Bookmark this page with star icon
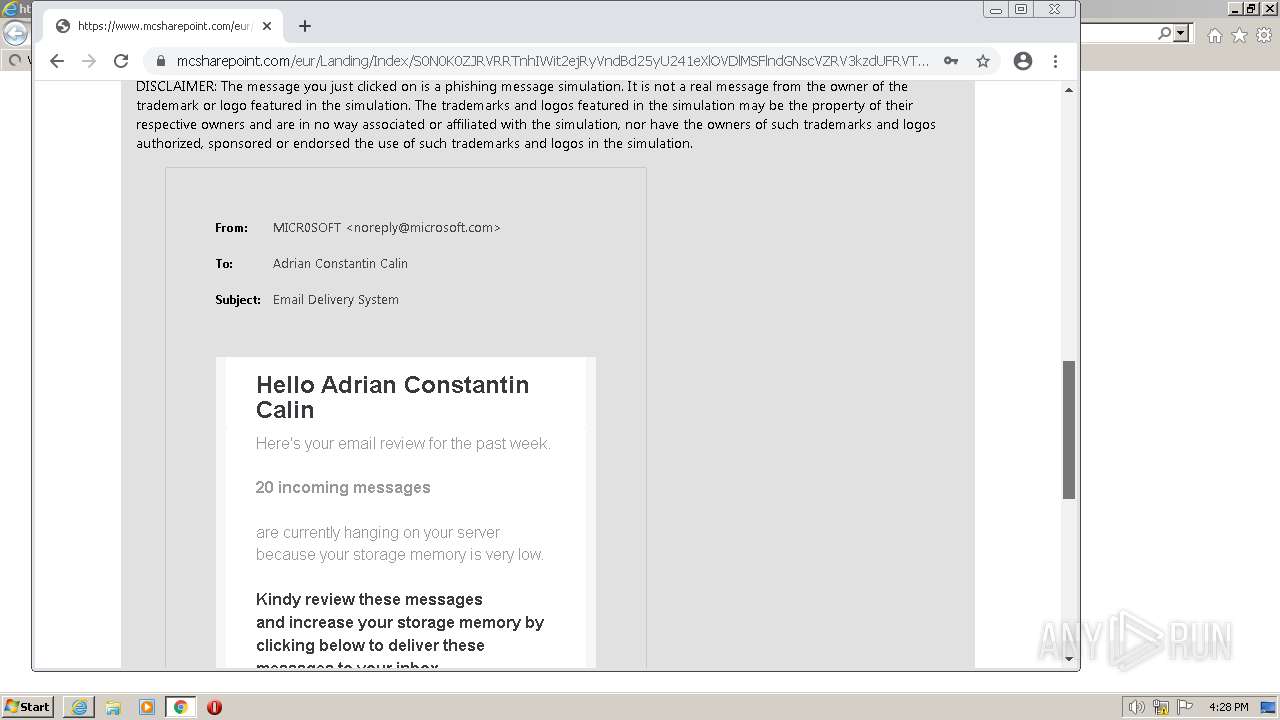Image resolution: width=1280 pixels, height=720 pixels. (x=983, y=61)
